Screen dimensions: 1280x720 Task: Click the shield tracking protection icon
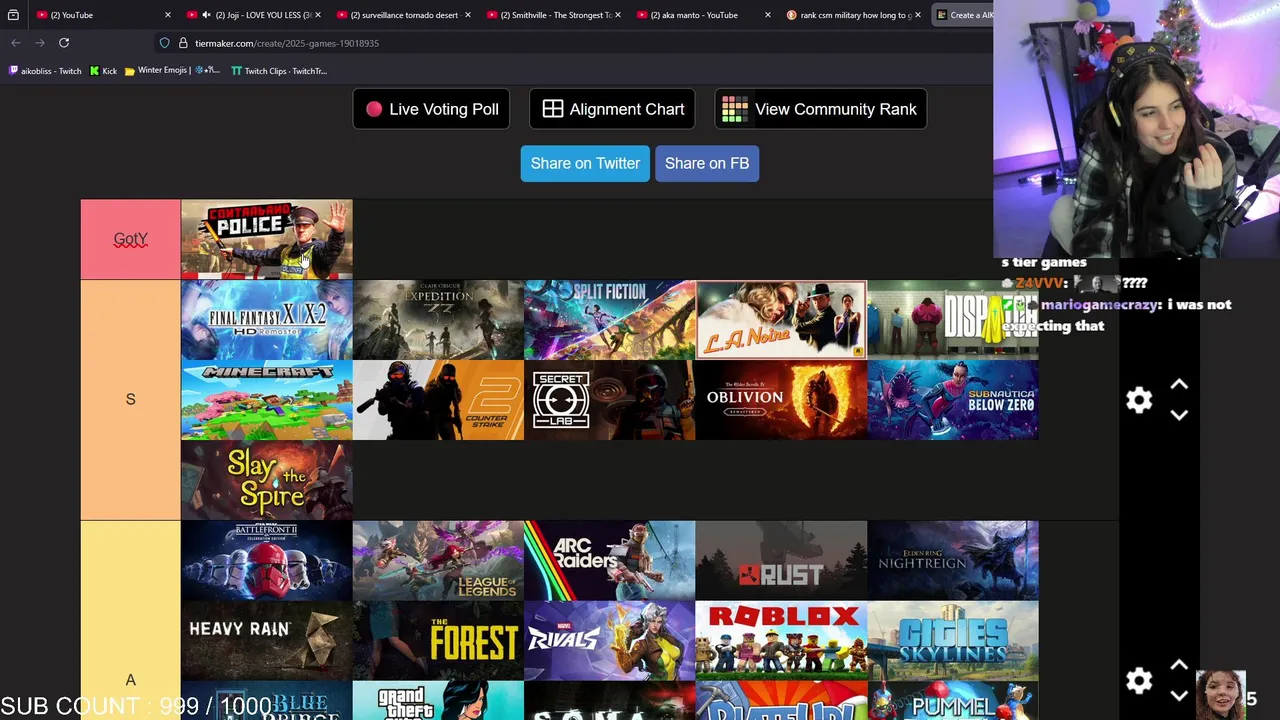point(165,43)
